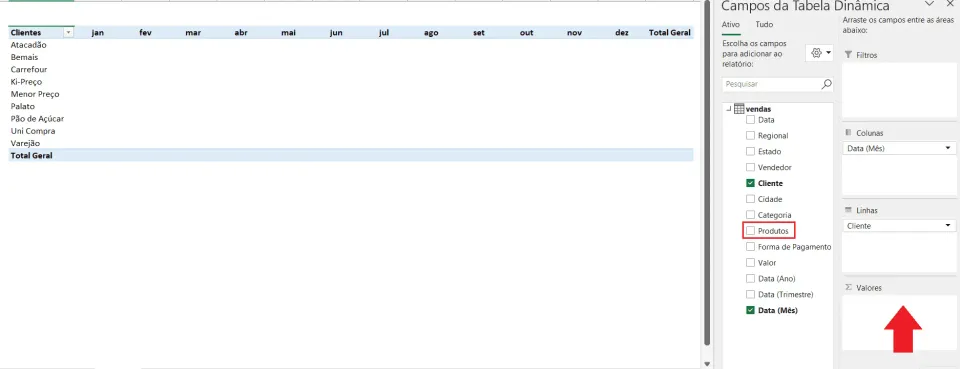This screenshot has height=369, width=960.
Task: Click the Colunas area icon
Action: tap(848, 133)
